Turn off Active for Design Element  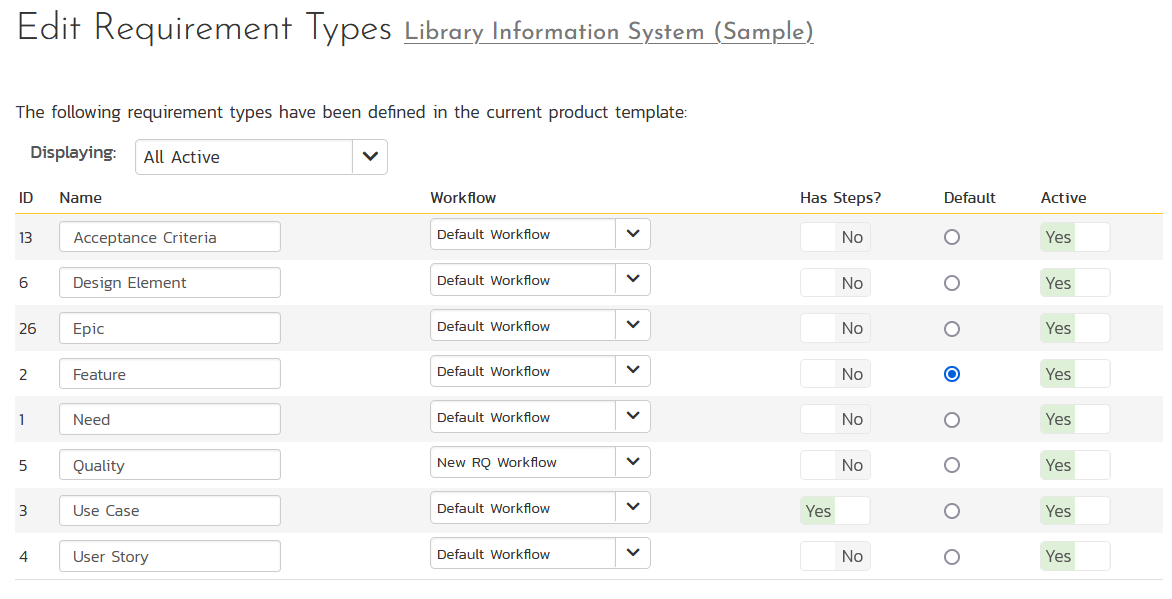pos(1075,283)
